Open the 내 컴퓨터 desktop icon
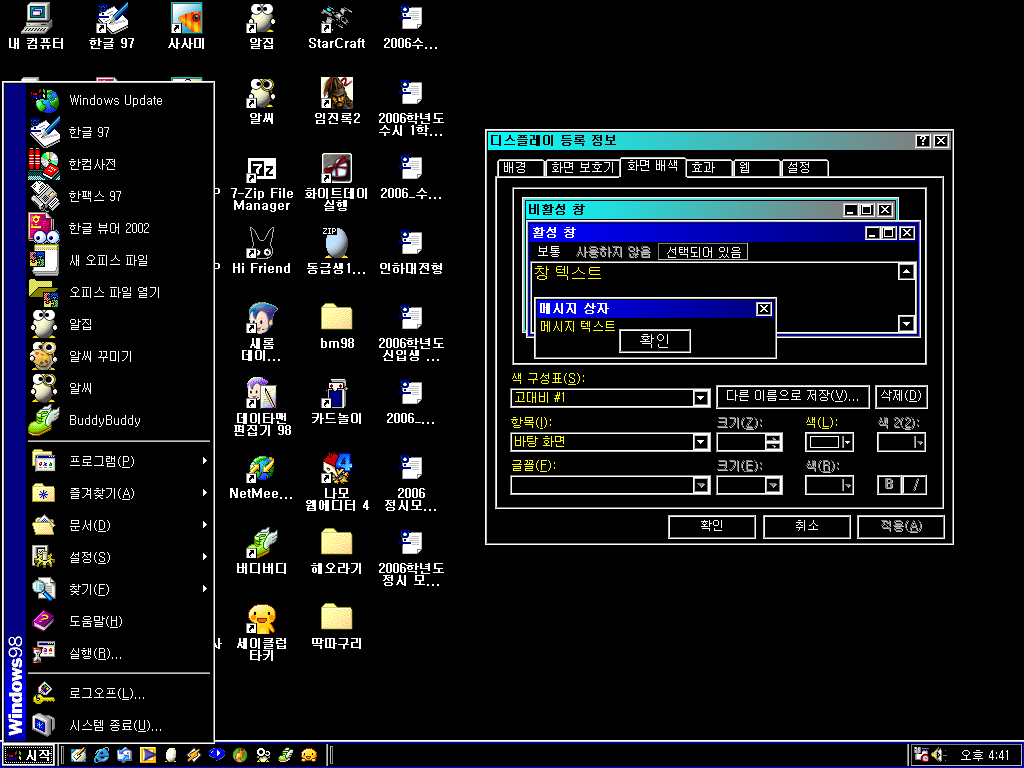The height and width of the screenshot is (768, 1024). (37, 27)
